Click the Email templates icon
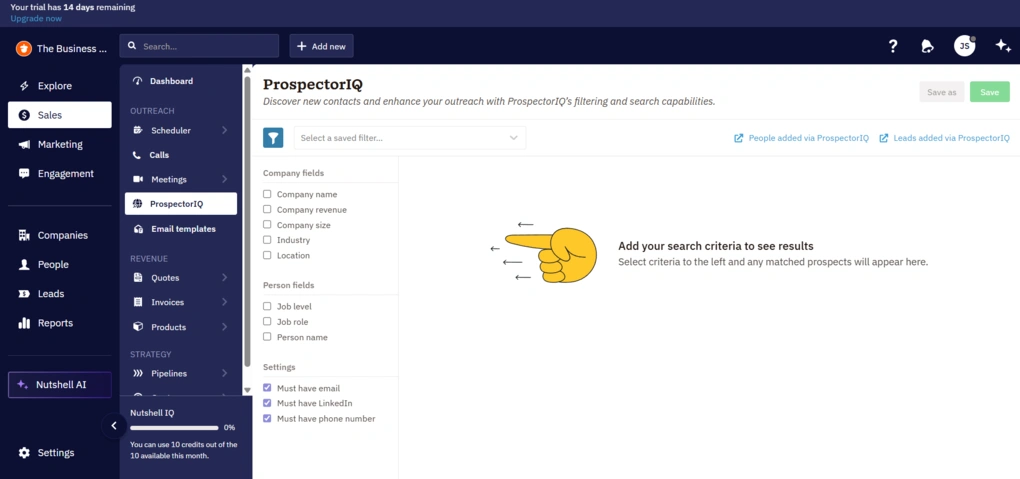Viewport: 1020px width, 479px height. (x=138, y=229)
